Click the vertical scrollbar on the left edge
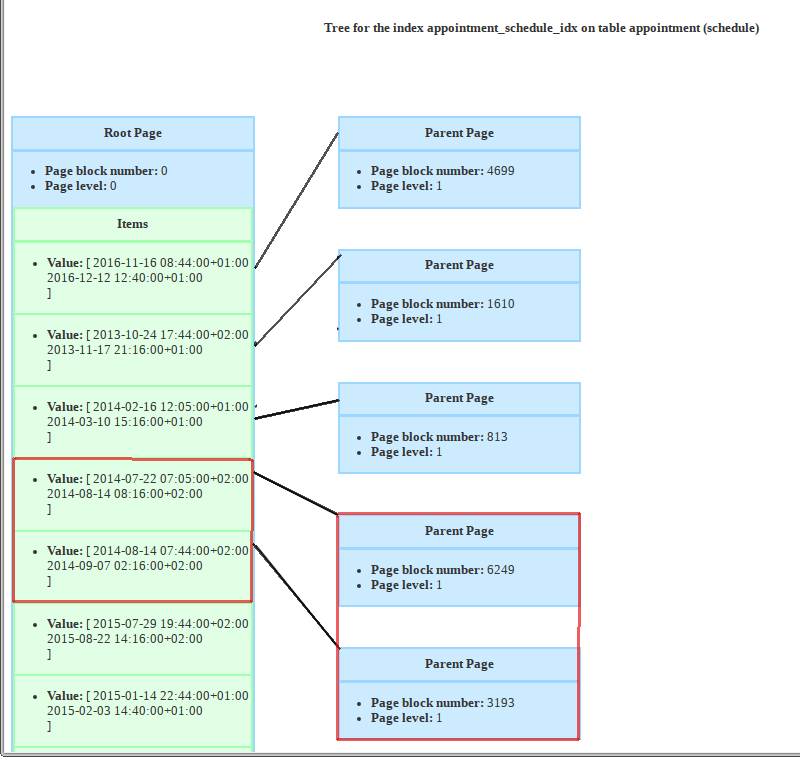The width and height of the screenshot is (800, 757). 4,380
